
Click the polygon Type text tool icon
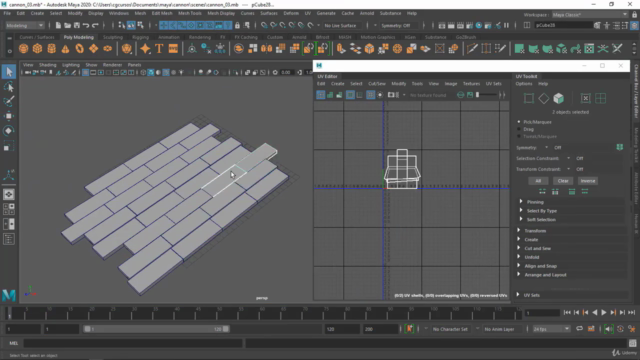coord(159,49)
